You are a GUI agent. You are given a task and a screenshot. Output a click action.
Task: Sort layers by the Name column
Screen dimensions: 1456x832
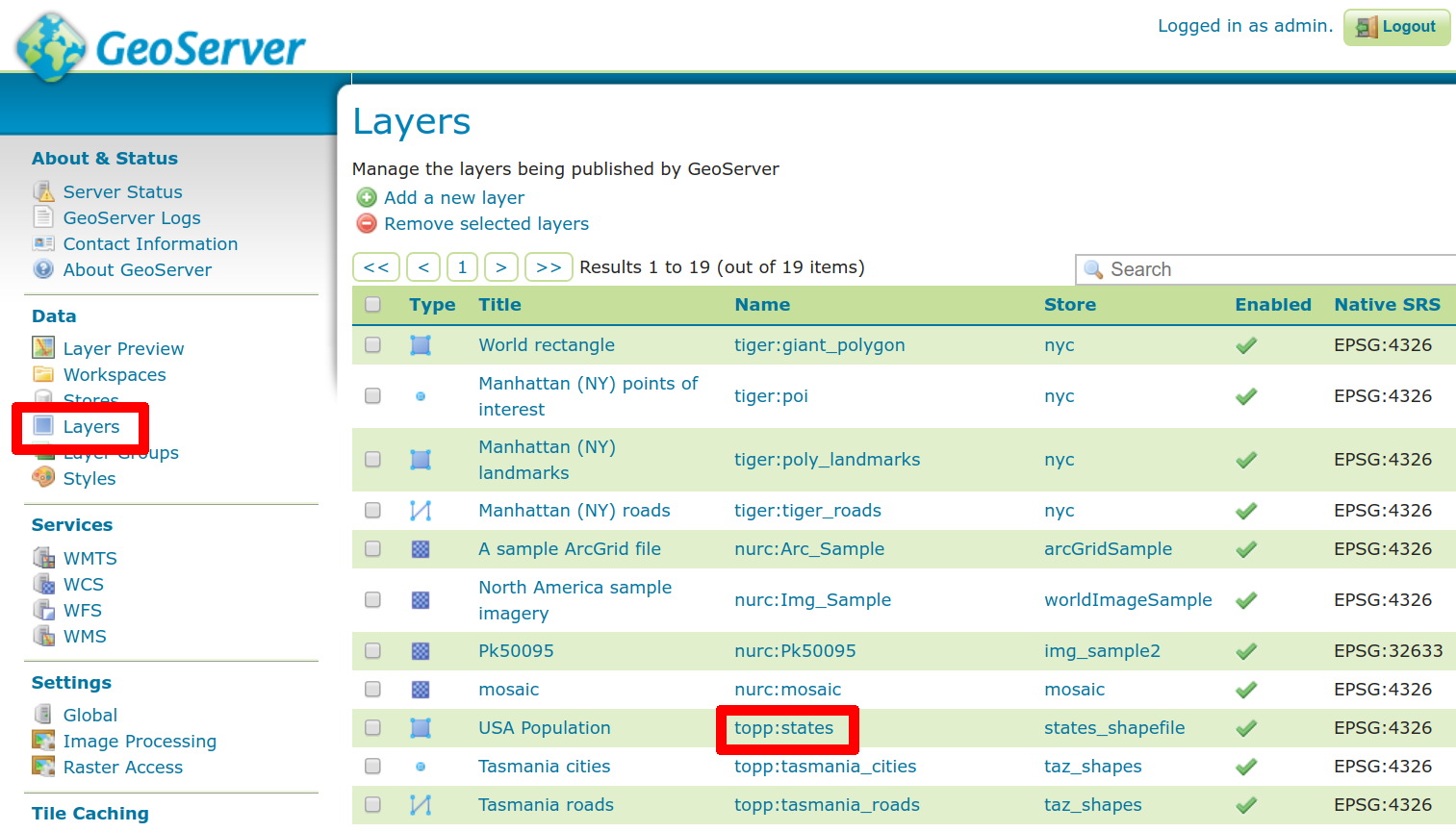[x=762, y=305]
